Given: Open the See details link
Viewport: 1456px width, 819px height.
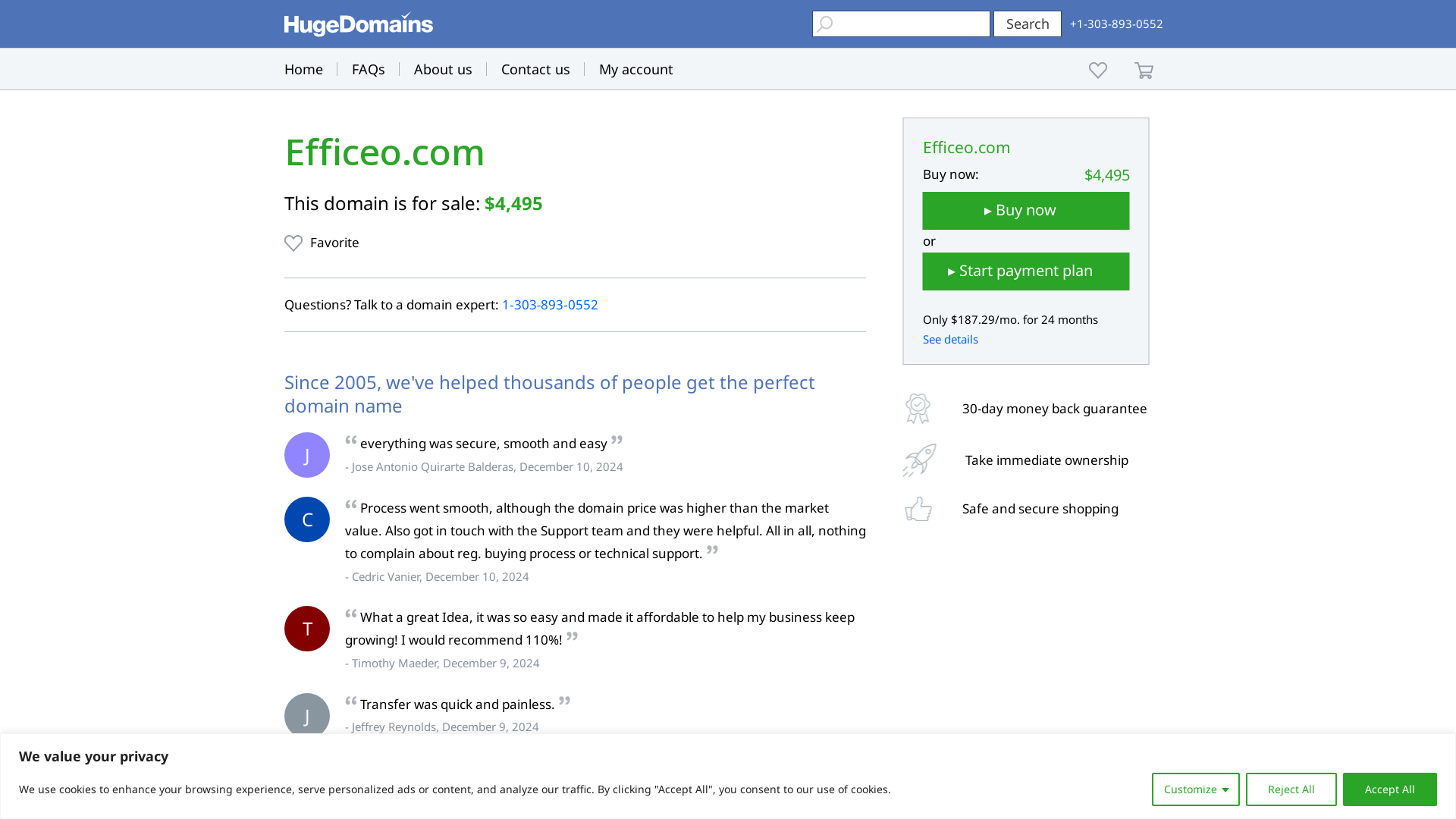Looking at the screenshot, I should tap(949, 339).
